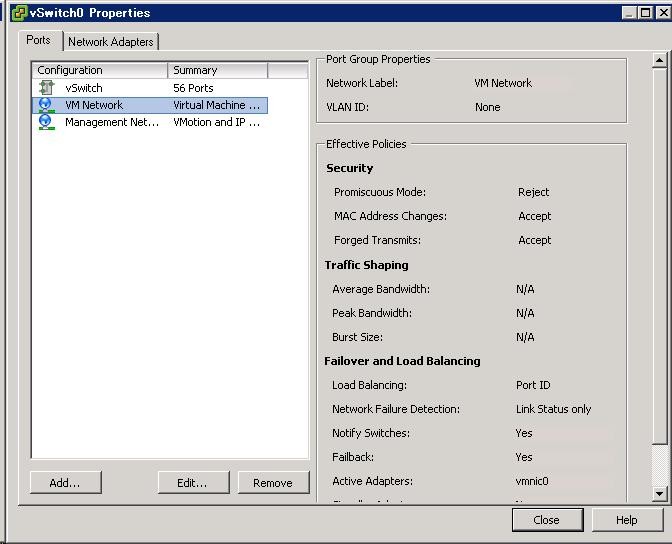Click the 'Effective Policies' group title
This screenshot has height=544, width=672.
(x=366, y=144)
